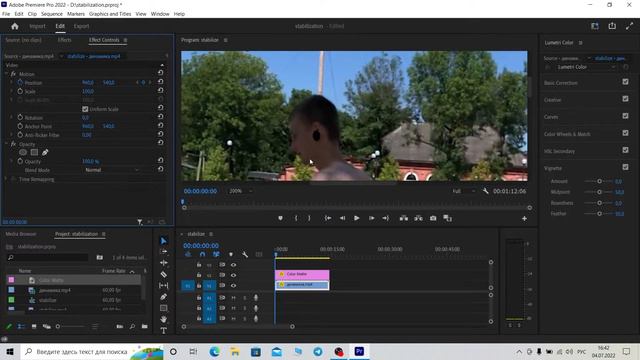Step forward one frame
The image size is (640, 360).
pyautogui.click(x=371, y=218)
